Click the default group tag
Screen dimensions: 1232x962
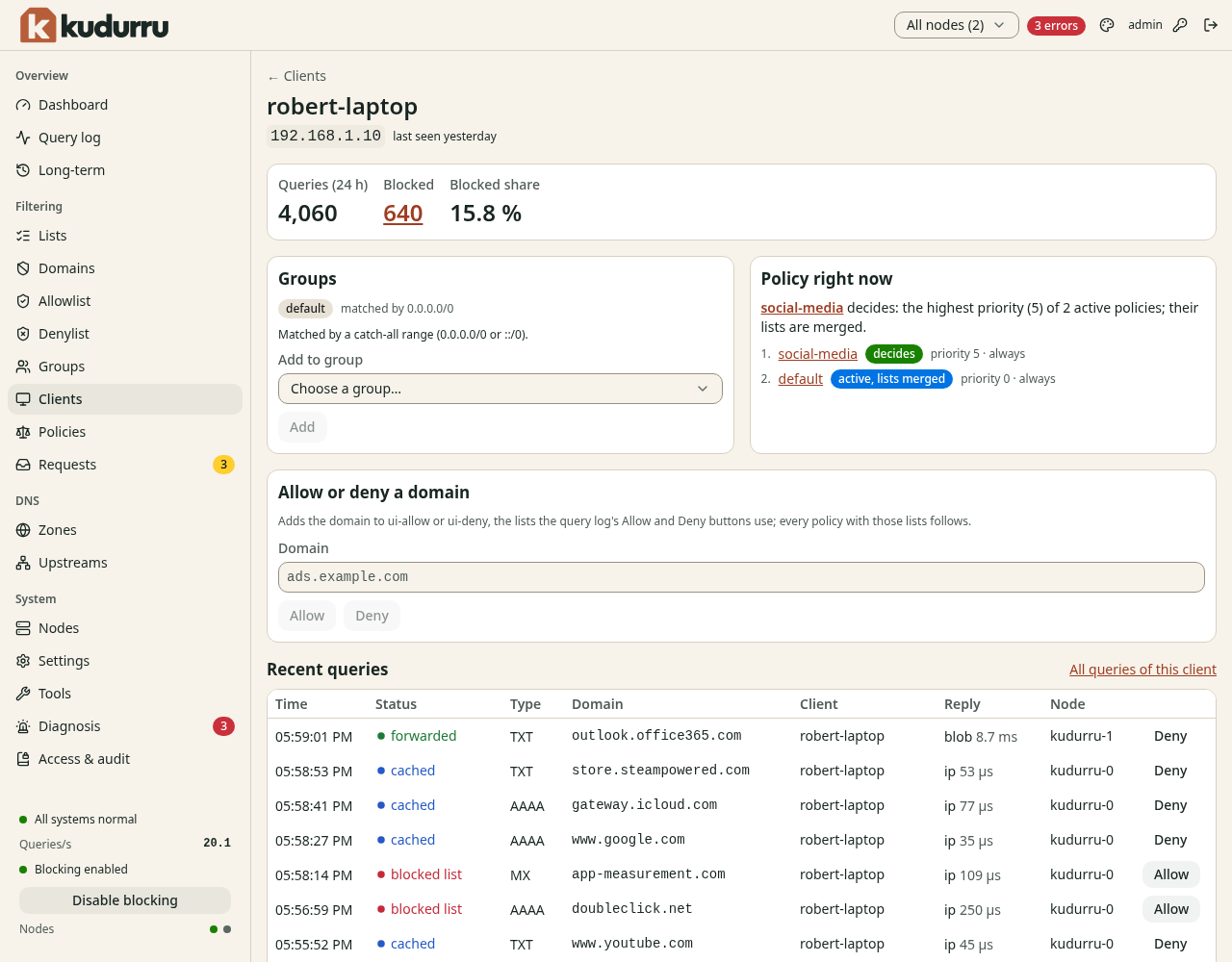coord(305,309)
